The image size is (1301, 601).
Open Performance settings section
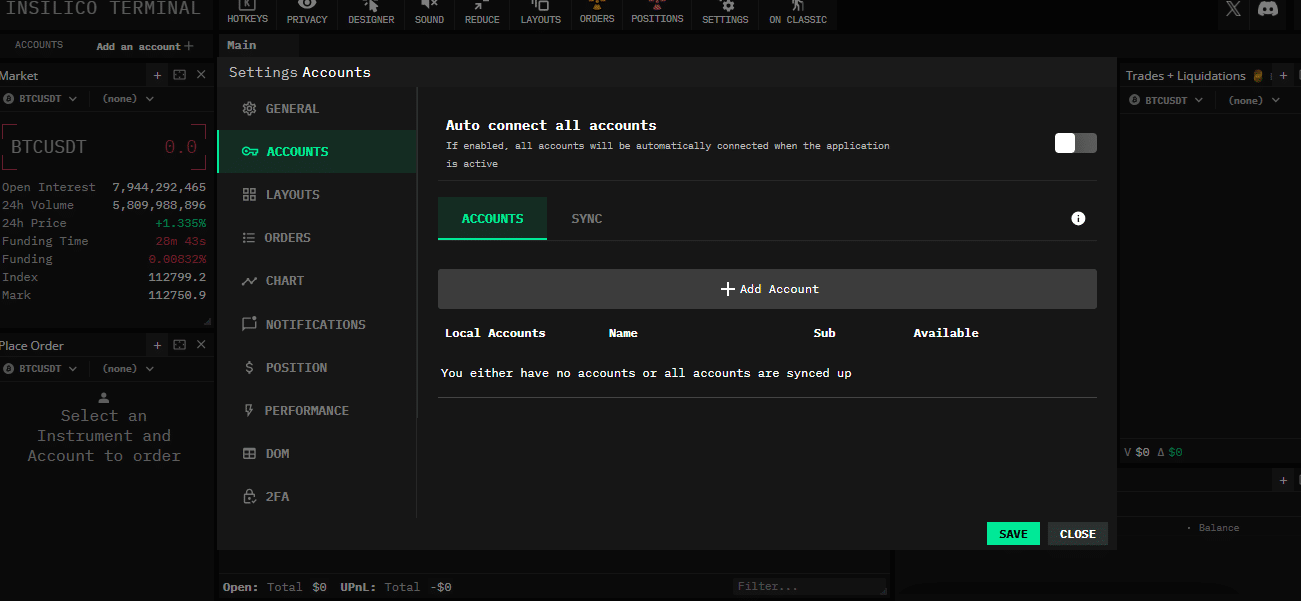pos(317,411)
